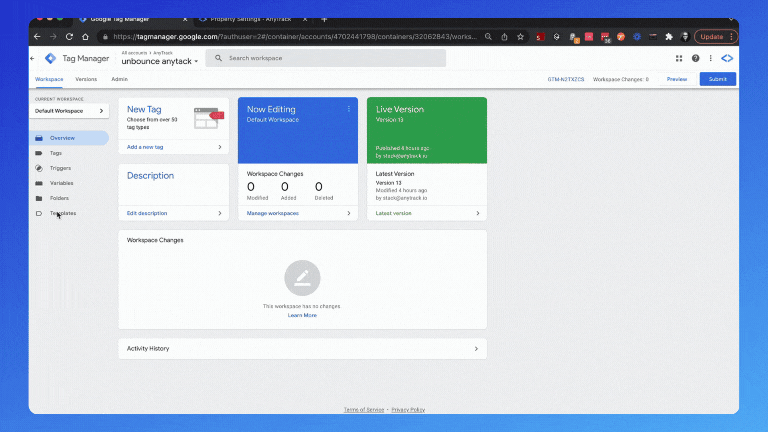
Task: Click the zoom magnifier in address bar
Action: tap(488, 37)
